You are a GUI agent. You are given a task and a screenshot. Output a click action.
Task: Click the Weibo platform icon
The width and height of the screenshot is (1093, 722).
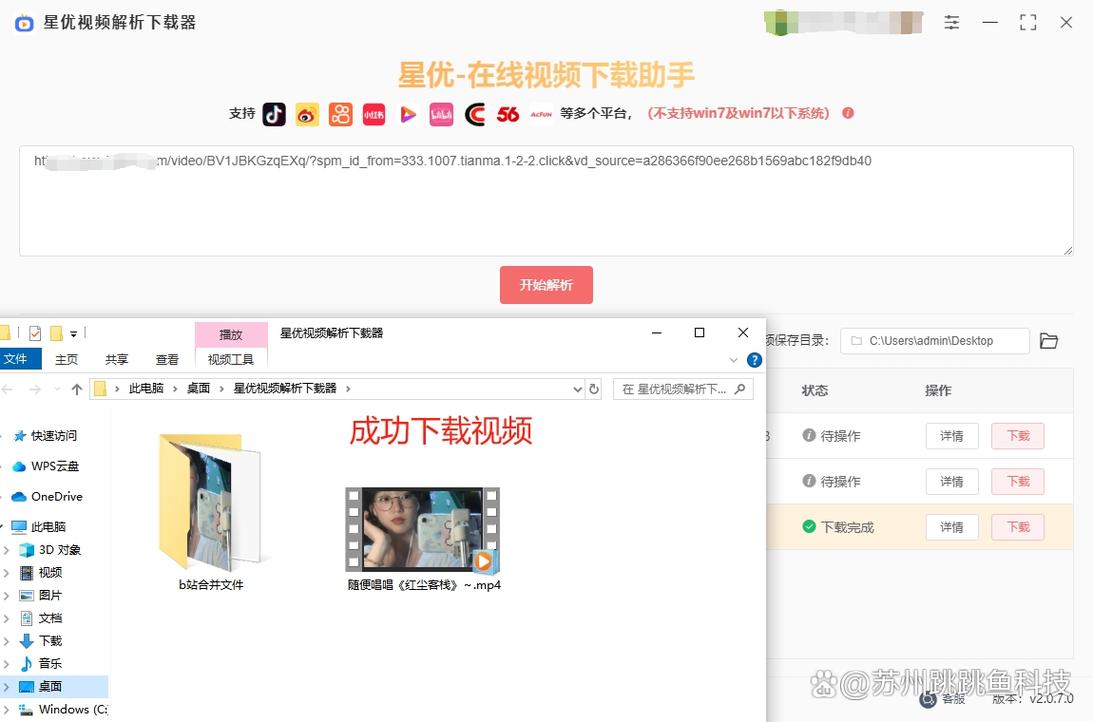pos(307,114)
